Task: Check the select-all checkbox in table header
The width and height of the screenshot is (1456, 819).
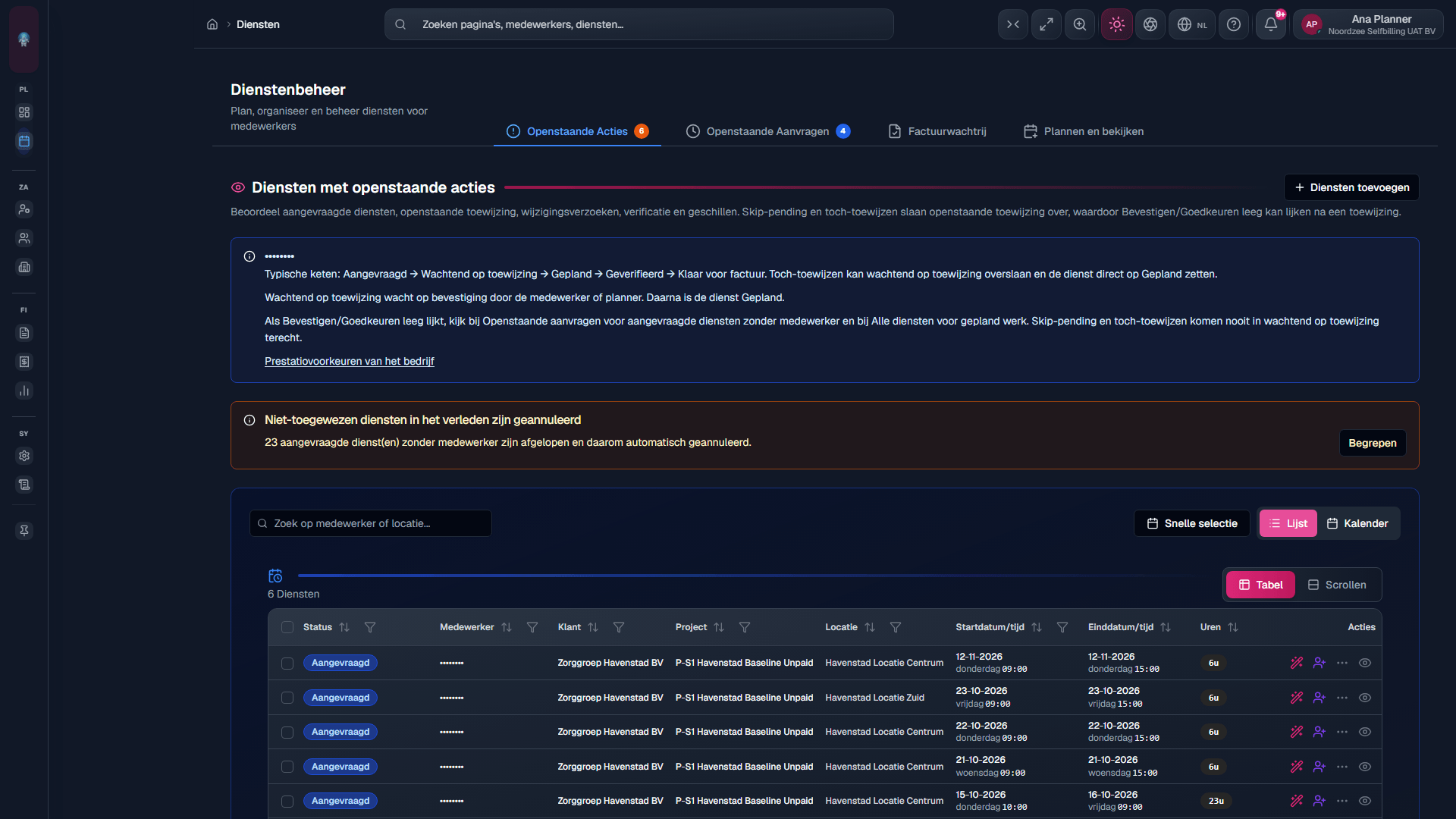Action: click(x=287, y=627)
